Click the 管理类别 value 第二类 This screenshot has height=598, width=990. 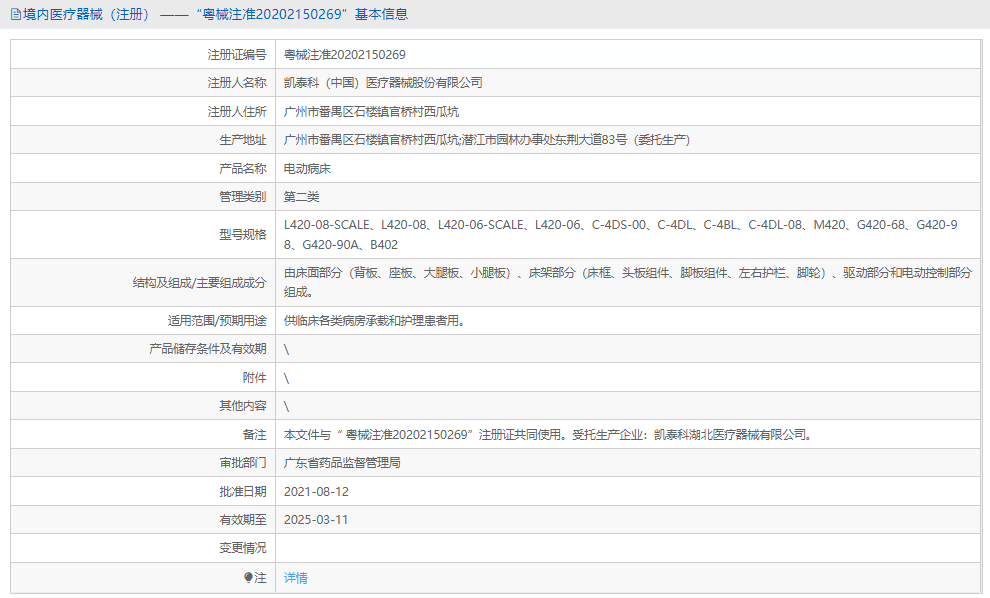[x=305, y=197]
